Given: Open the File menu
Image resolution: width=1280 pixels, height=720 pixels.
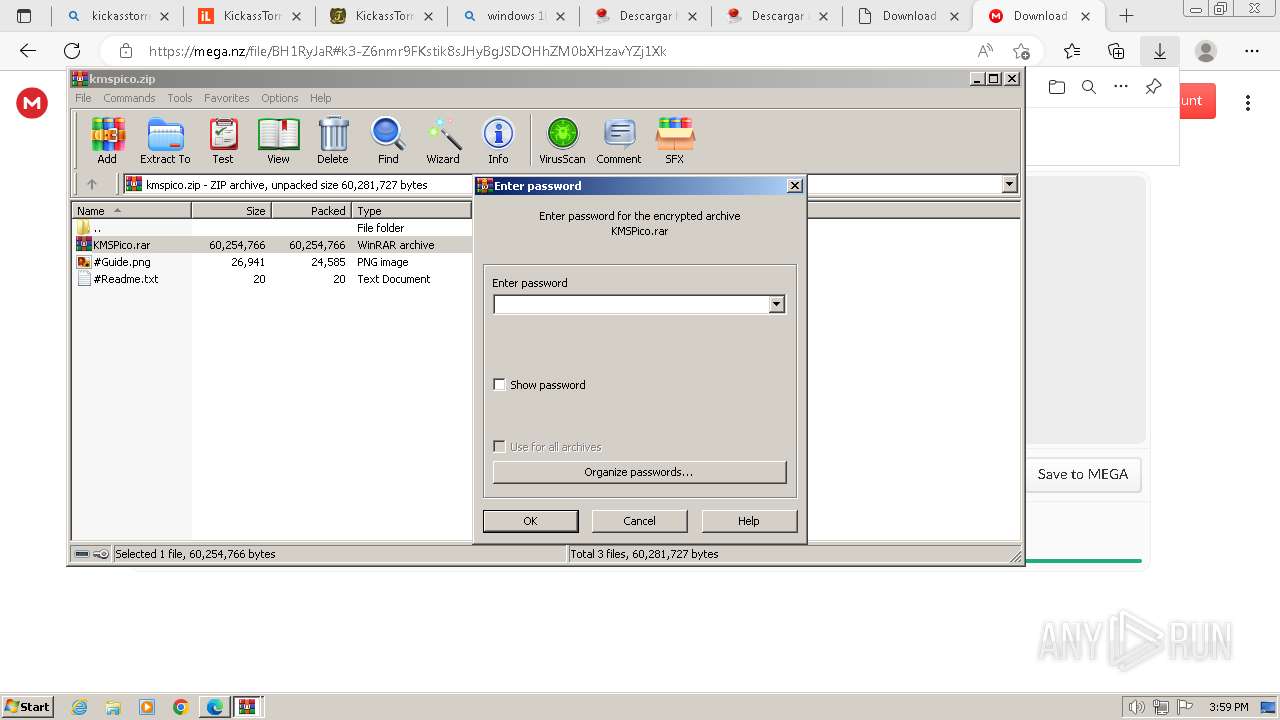Looking at the screenshot, I should point(83,98).
